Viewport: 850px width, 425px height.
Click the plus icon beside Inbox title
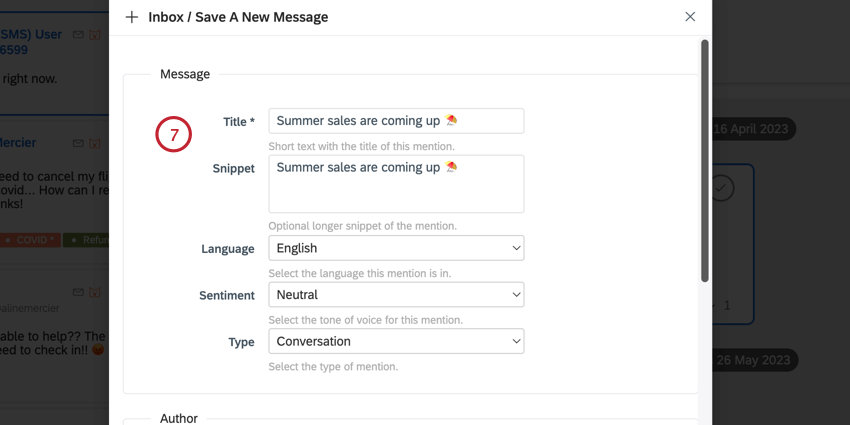coord(132,17)
